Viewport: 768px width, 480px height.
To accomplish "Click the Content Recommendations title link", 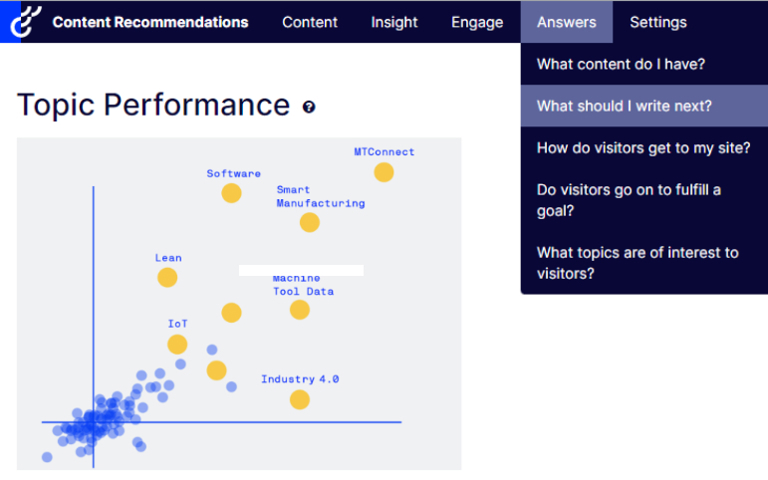I will tap(150, 22).
